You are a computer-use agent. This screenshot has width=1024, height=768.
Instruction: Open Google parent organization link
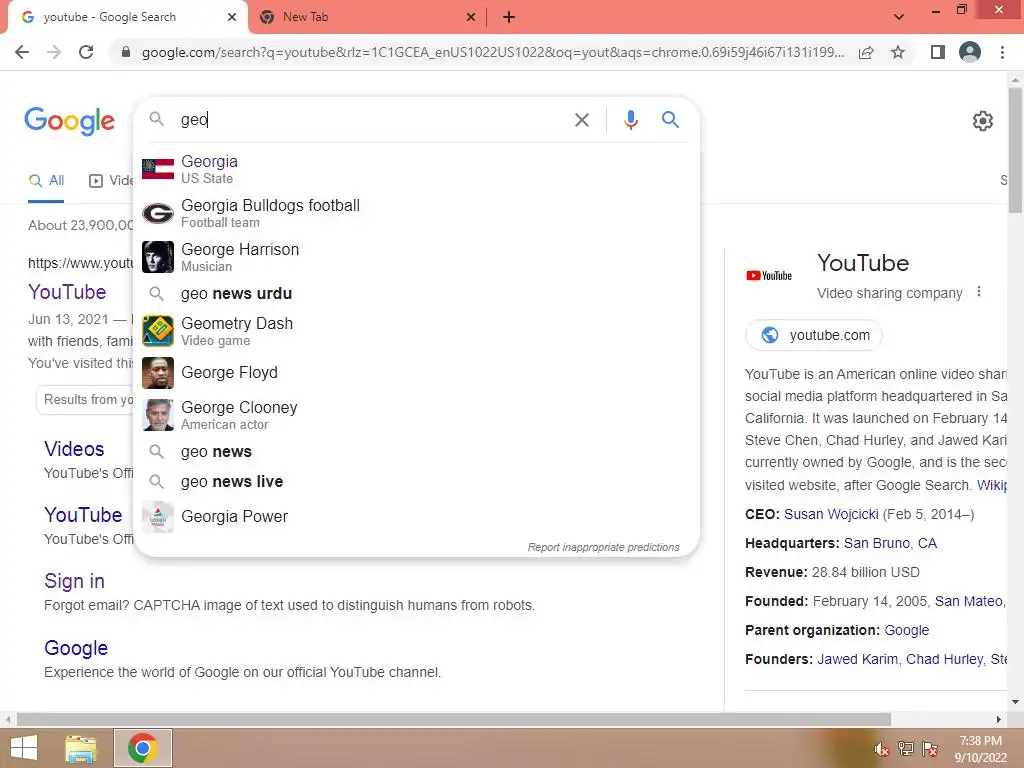(906, 630)
